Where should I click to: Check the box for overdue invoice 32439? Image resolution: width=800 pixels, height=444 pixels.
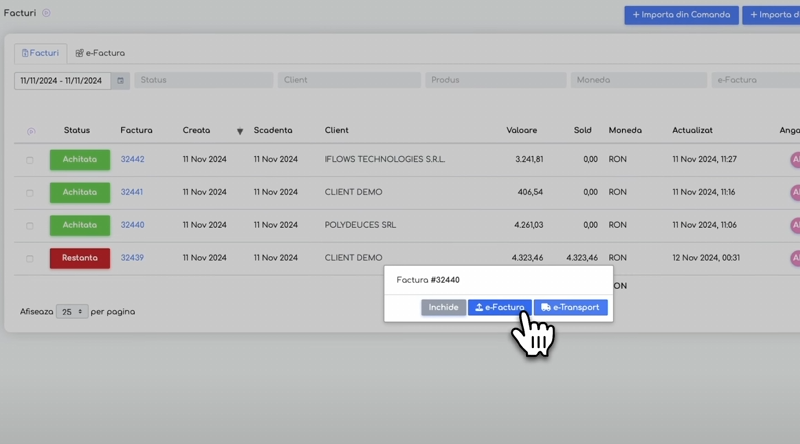pos(30,259)
